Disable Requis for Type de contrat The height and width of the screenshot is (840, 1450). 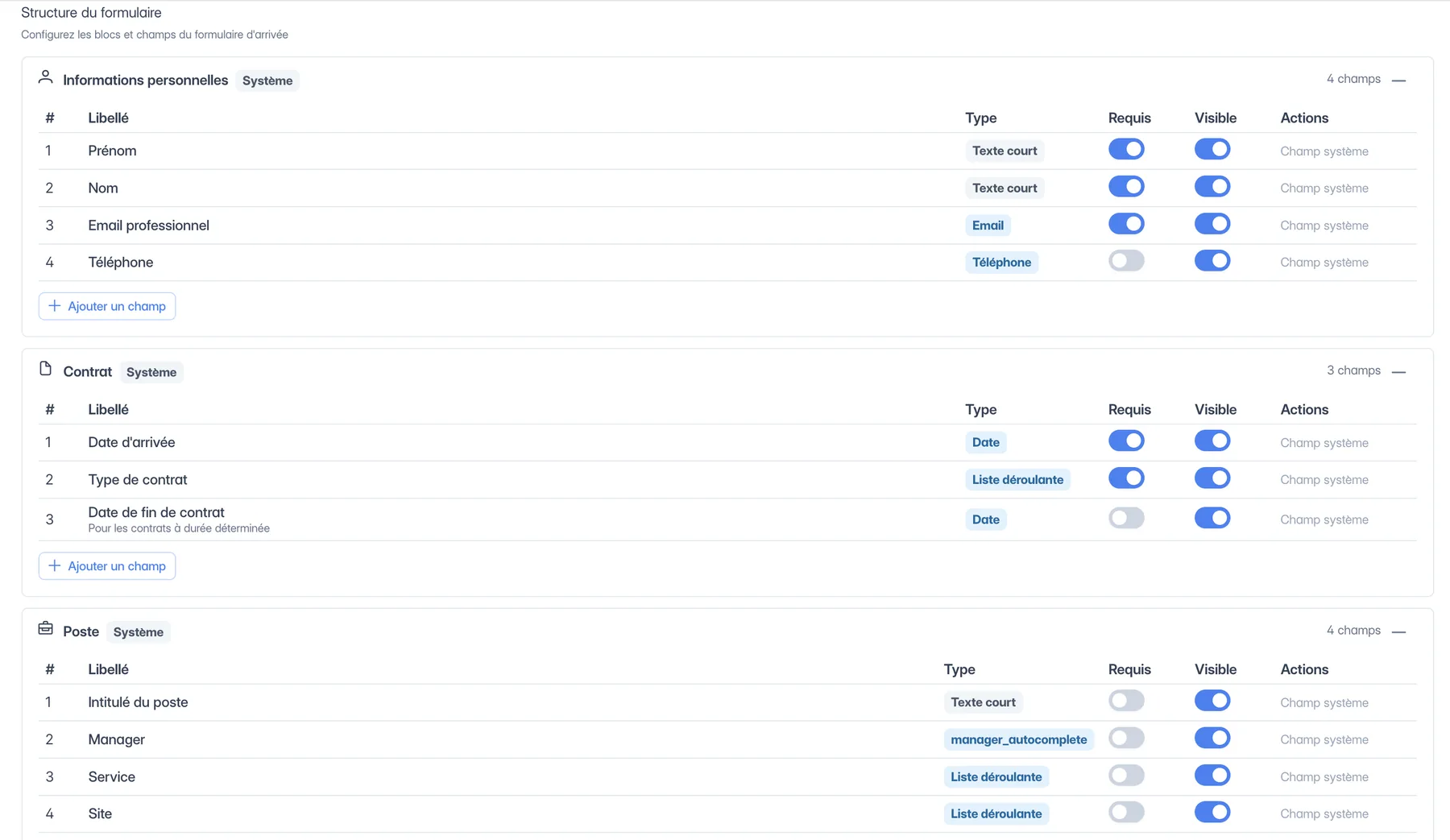(1126, 478)
